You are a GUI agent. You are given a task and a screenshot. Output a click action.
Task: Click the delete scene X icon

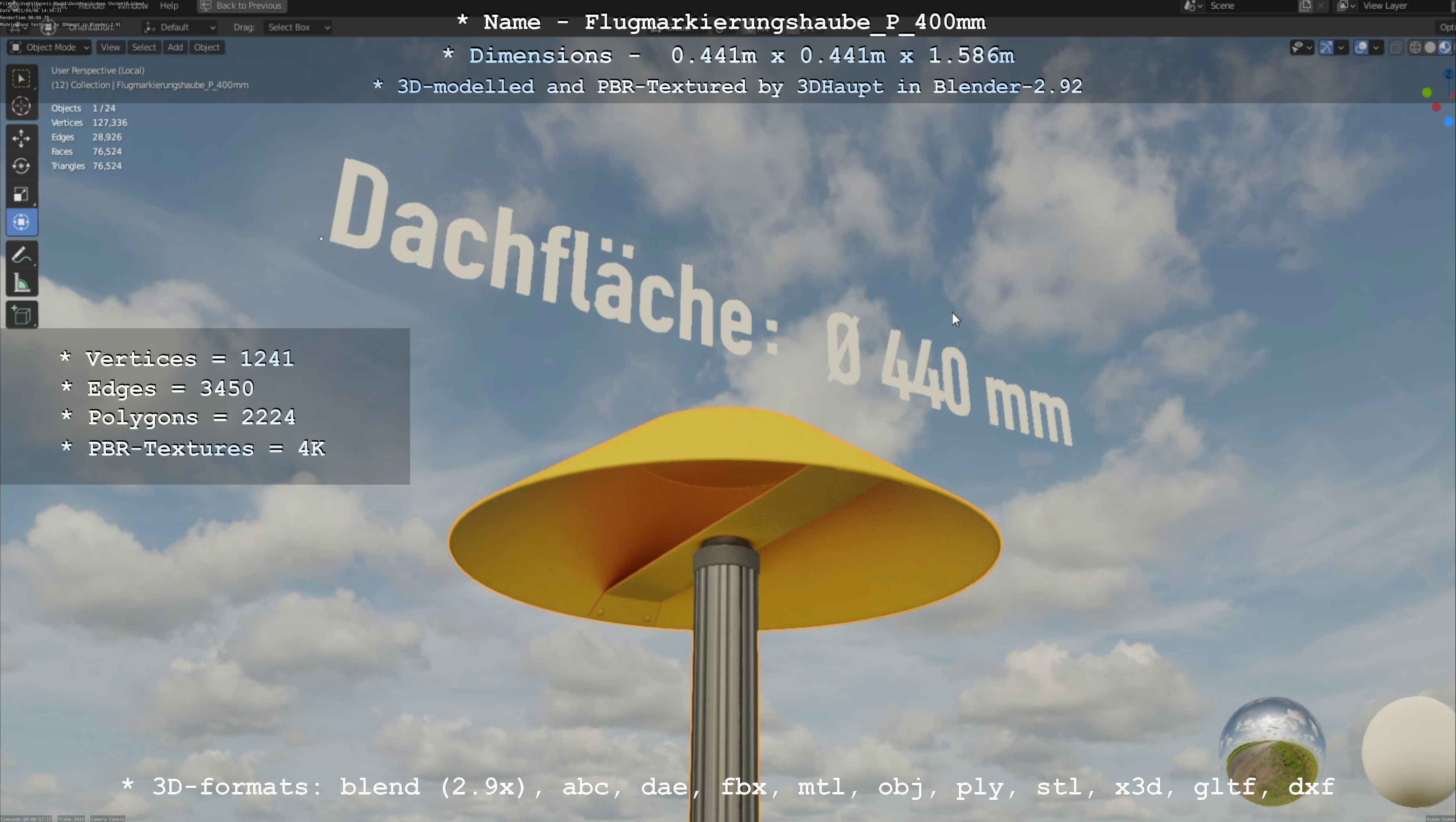point(1321,6)
